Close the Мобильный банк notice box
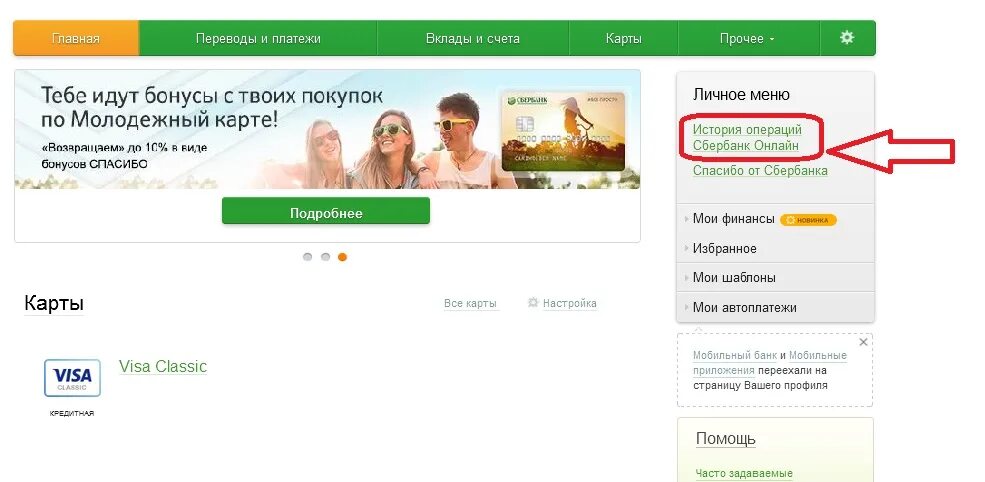The width and height of the screenshot is (985, 482). point(863,342)
